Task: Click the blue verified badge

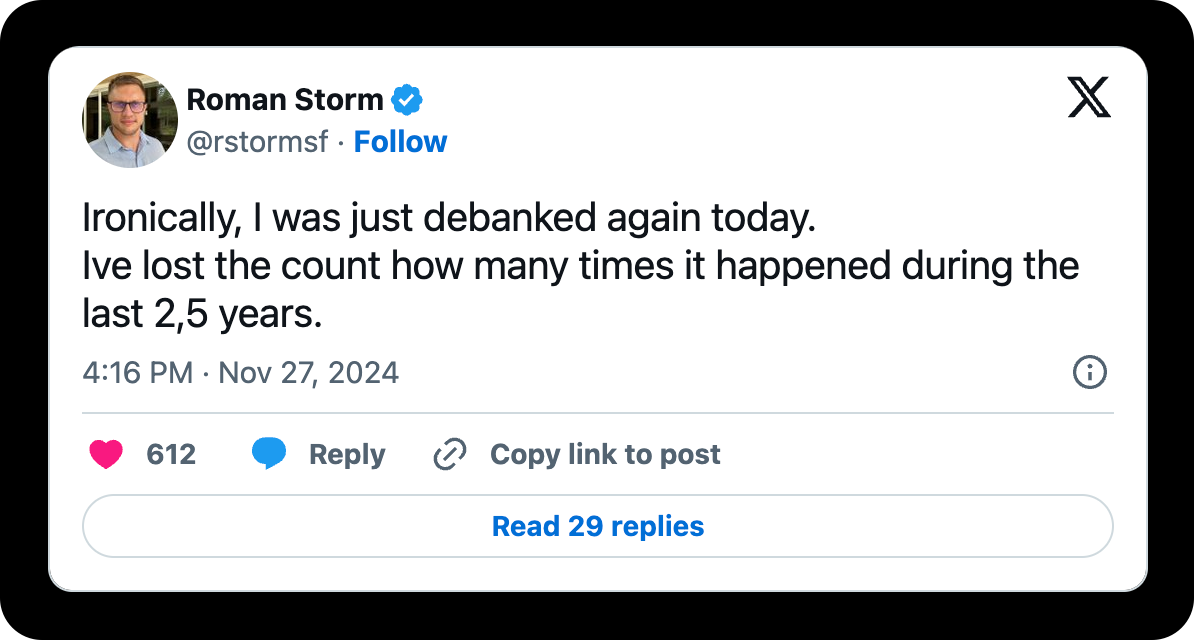Action: [407, 100]
